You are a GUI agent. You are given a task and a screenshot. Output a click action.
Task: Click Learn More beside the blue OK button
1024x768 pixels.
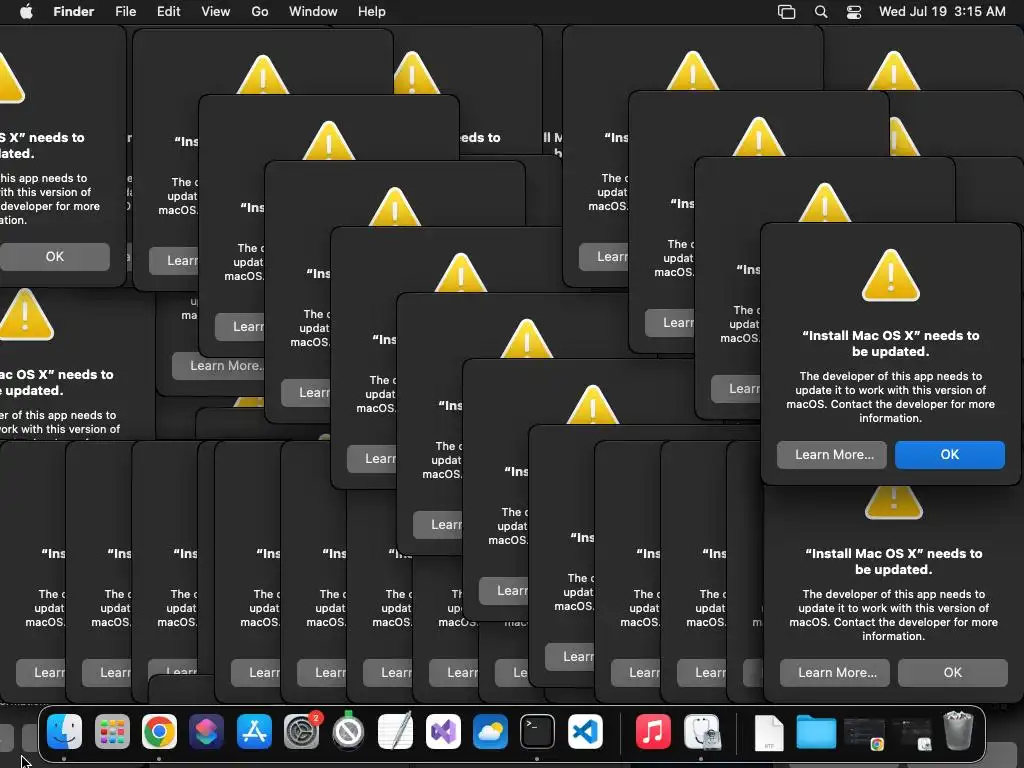(832, 455)
